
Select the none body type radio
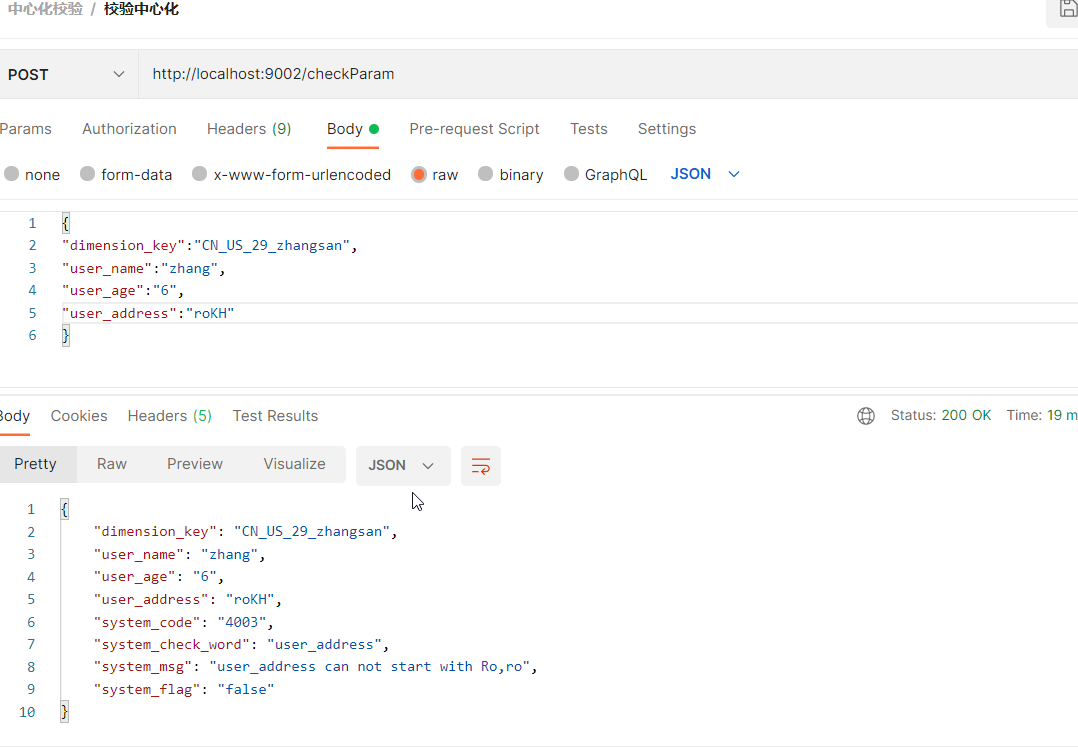tap(12, 174)
